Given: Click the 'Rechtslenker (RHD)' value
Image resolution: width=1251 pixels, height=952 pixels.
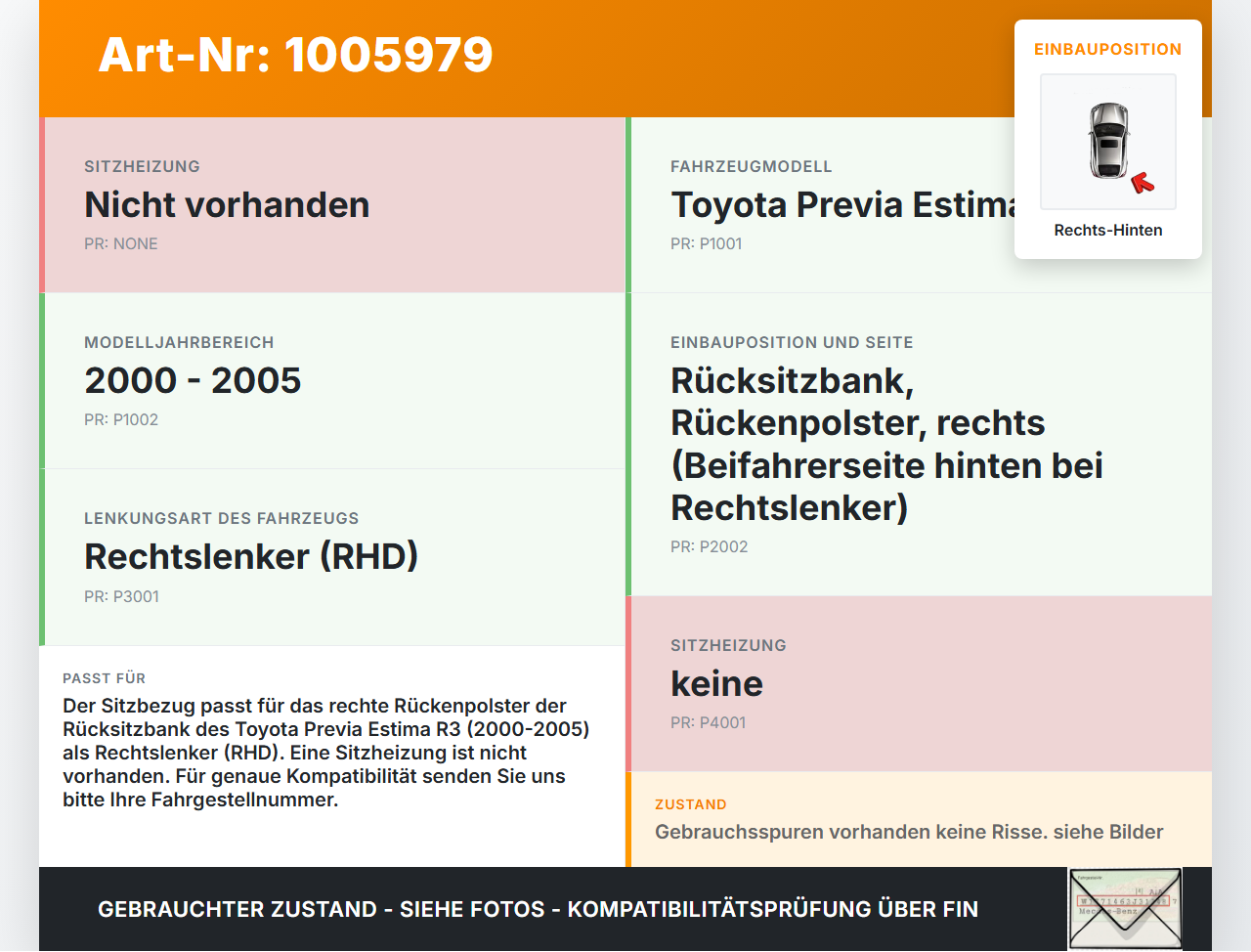Looking at the screenshot, I should point(251,556).
